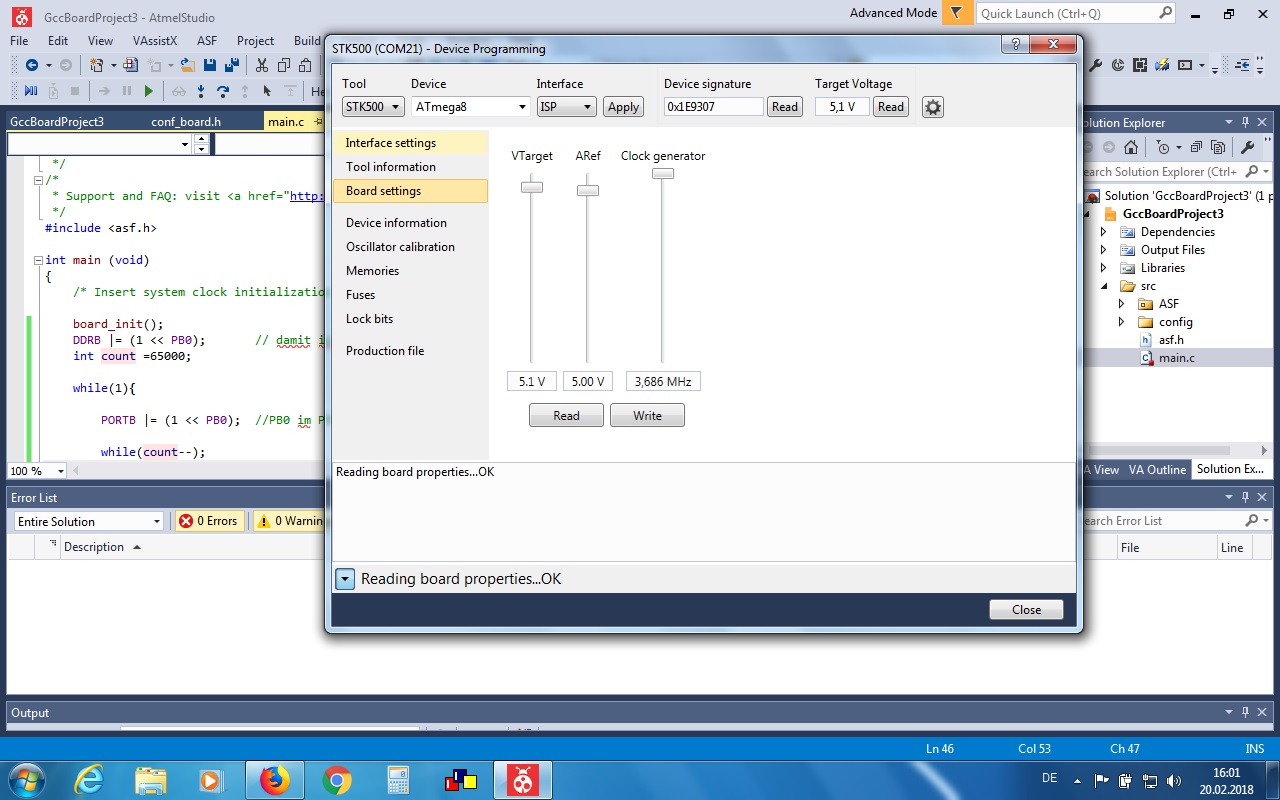Expand the status details arrow in dialog
This screenshot has height=800, width=1280.
345,579
